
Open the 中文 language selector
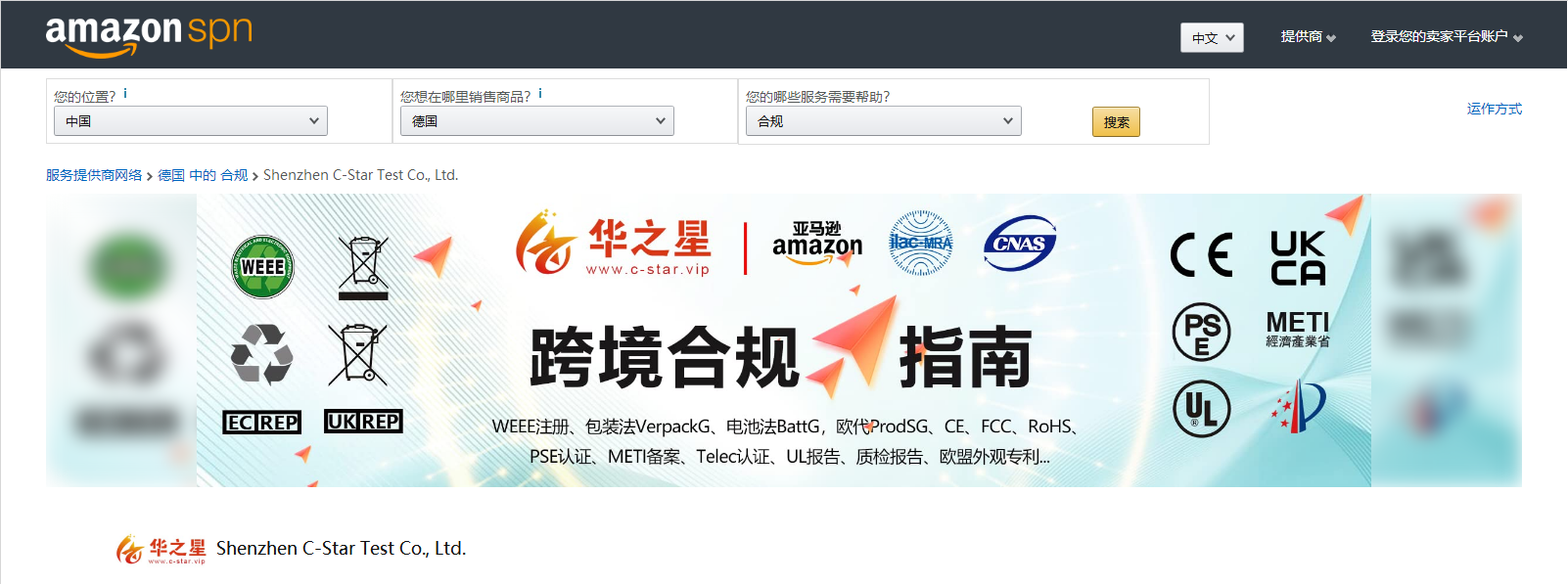coord(1212,37)
